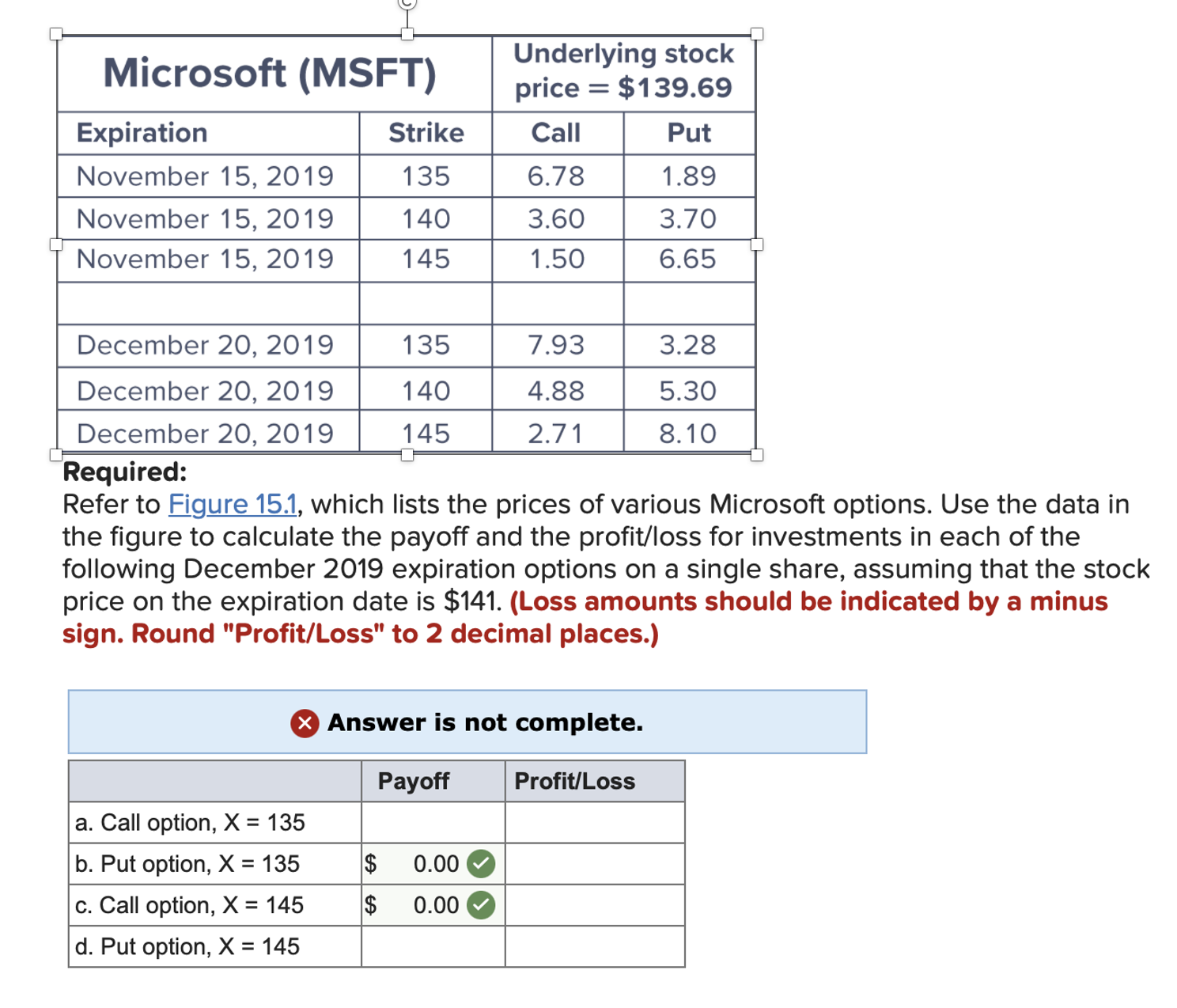Select the Payoff input for Call option X=135
The image size is (1177, 1008).
point(431,823)
